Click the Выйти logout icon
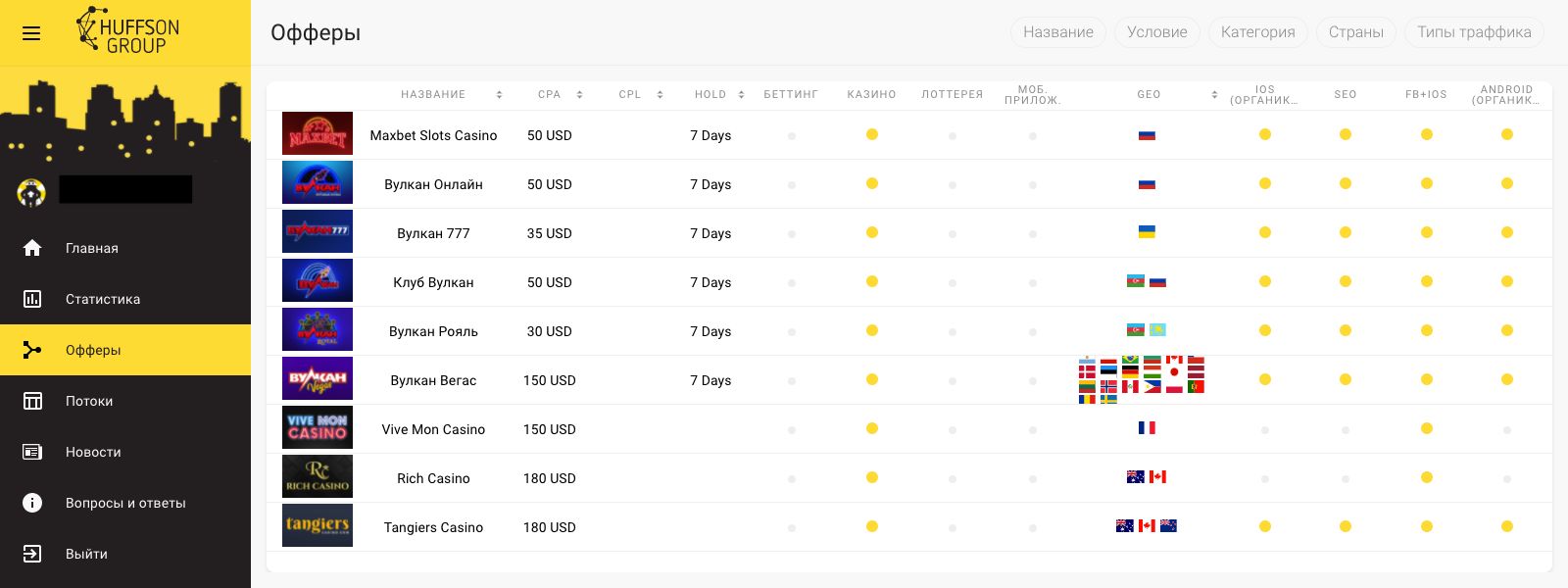The height and width of the screenshot is (588, 1568). (x=32, y=554)
